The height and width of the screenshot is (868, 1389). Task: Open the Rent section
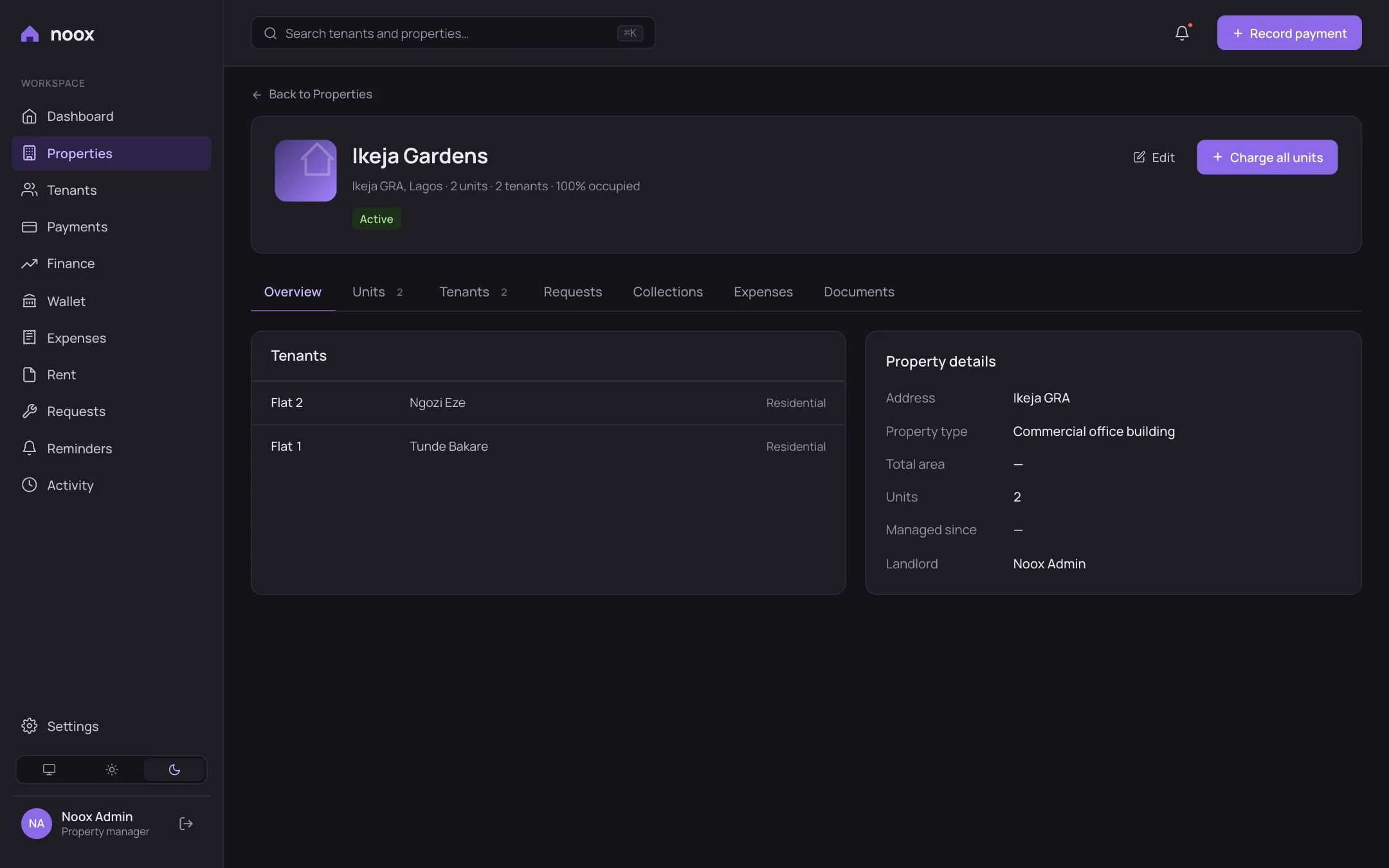(111, 374)
